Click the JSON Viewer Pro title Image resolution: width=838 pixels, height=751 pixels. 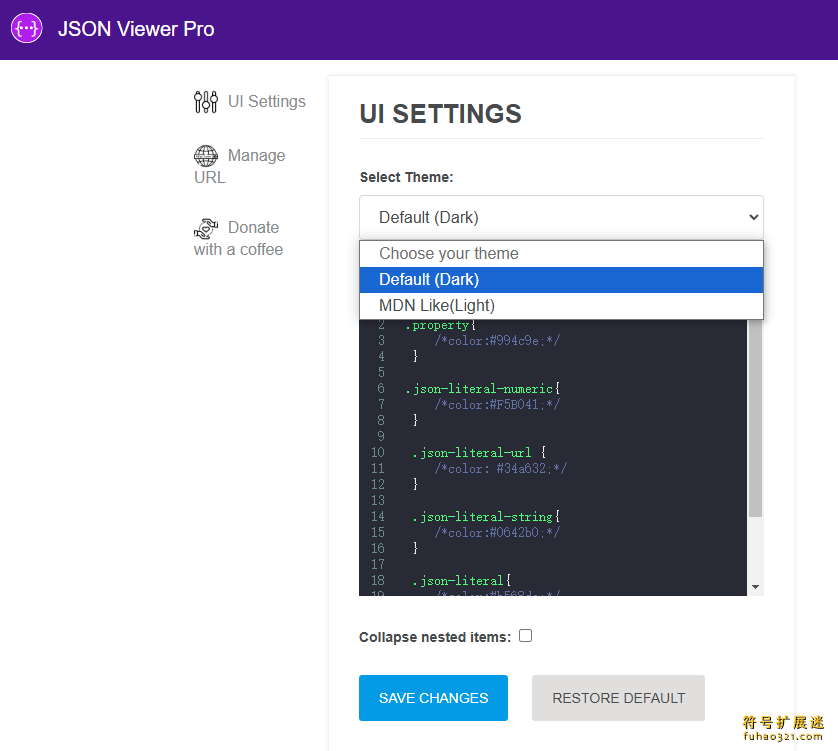pyautogui.click(x=136, y=29)
